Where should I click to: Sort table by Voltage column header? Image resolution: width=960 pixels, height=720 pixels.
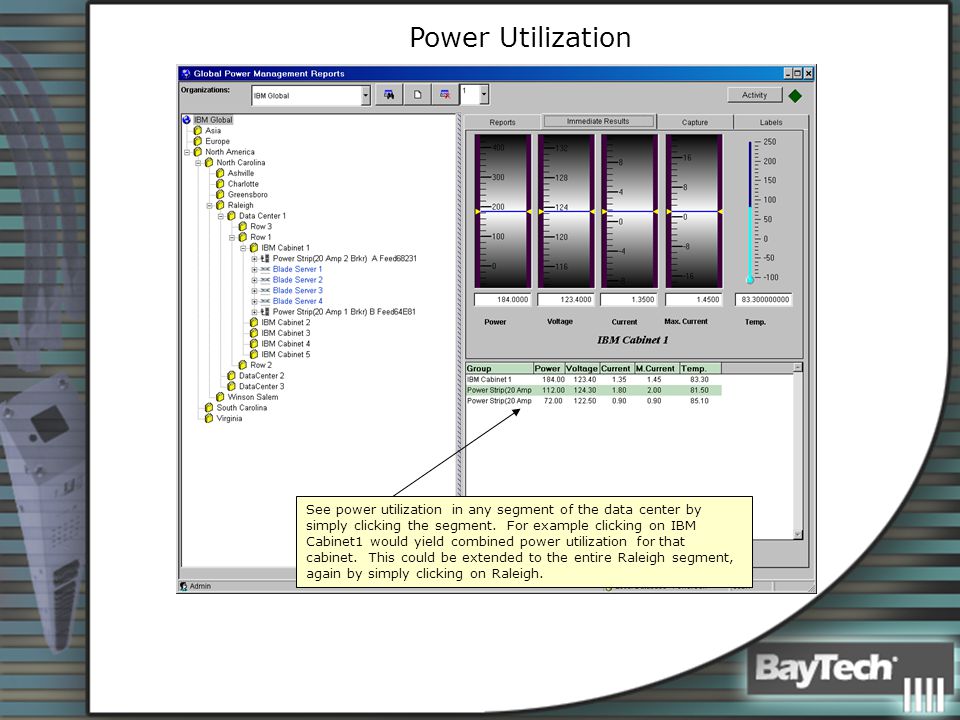coord(581,369)
